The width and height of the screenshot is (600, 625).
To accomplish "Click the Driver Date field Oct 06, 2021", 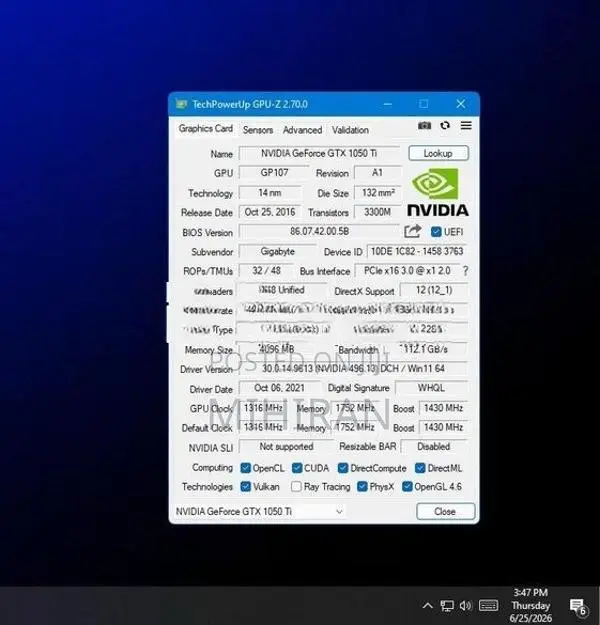I will tap(279, 388).
